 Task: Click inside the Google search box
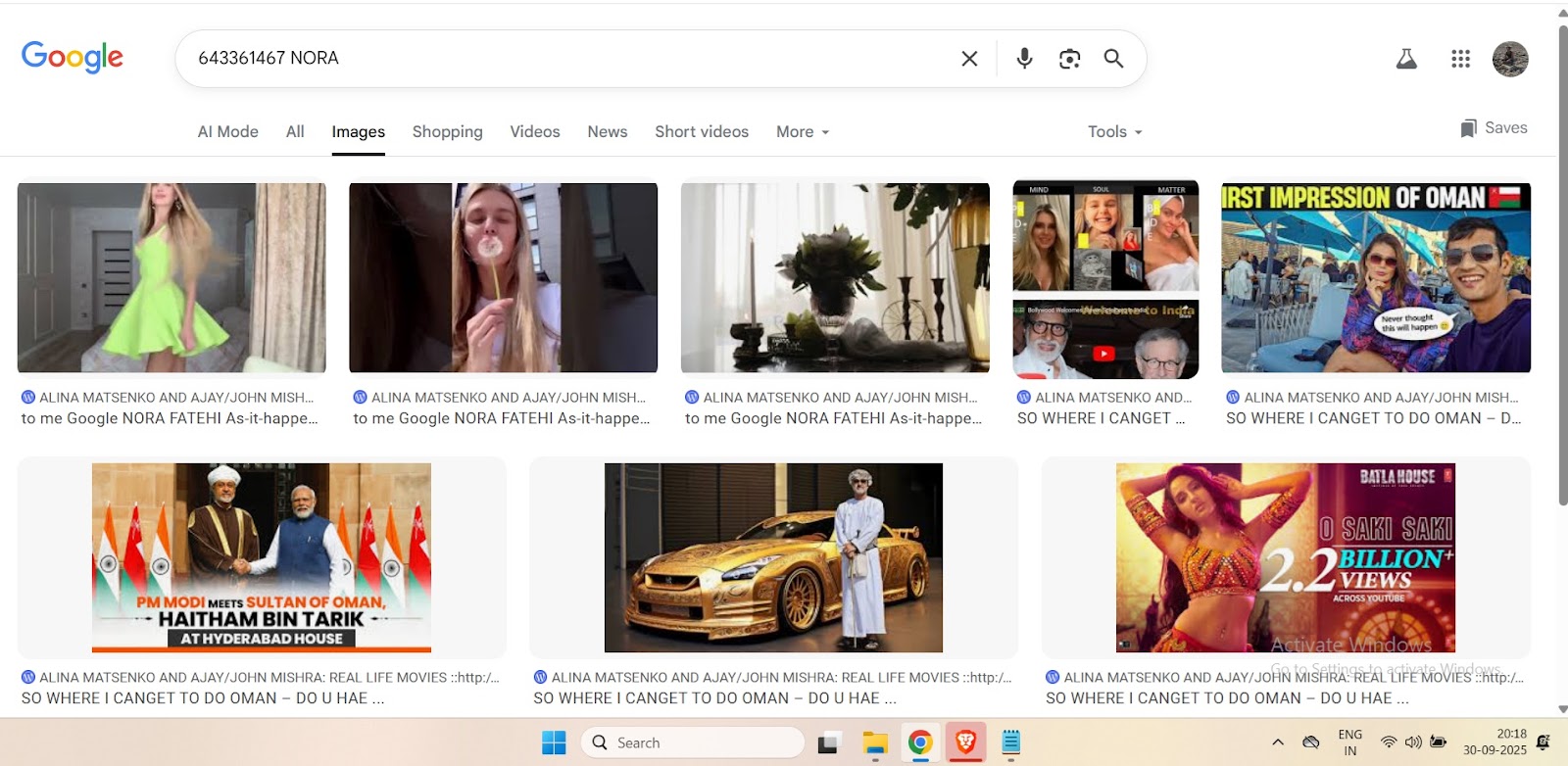point(568,59)
